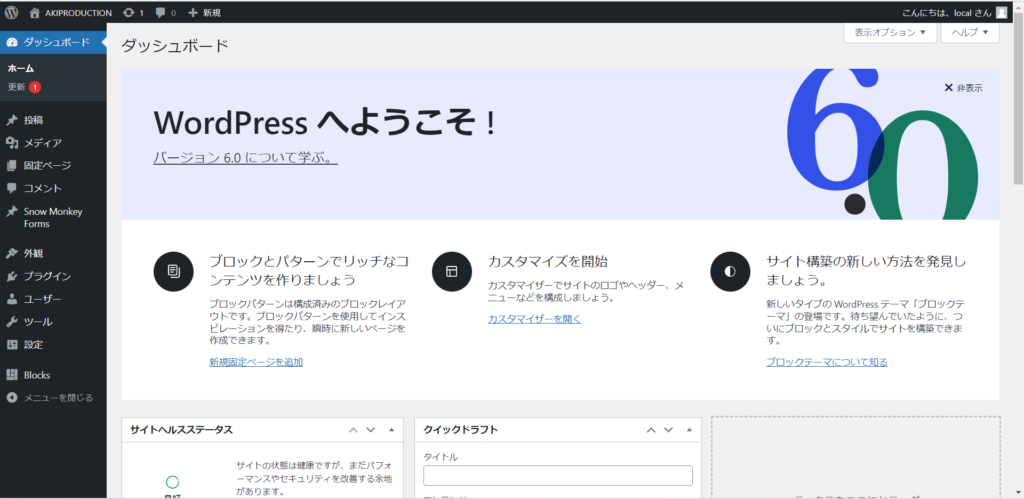Viewport: 1024px width, 499px height.
Task: Click ブロックテーマについて知る link
Action: 827,362
